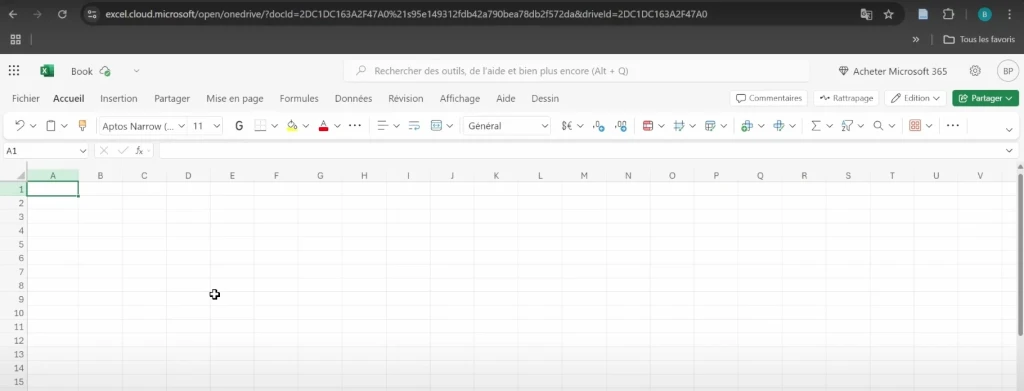Switch to the Mise en page tab

[234, 99]
